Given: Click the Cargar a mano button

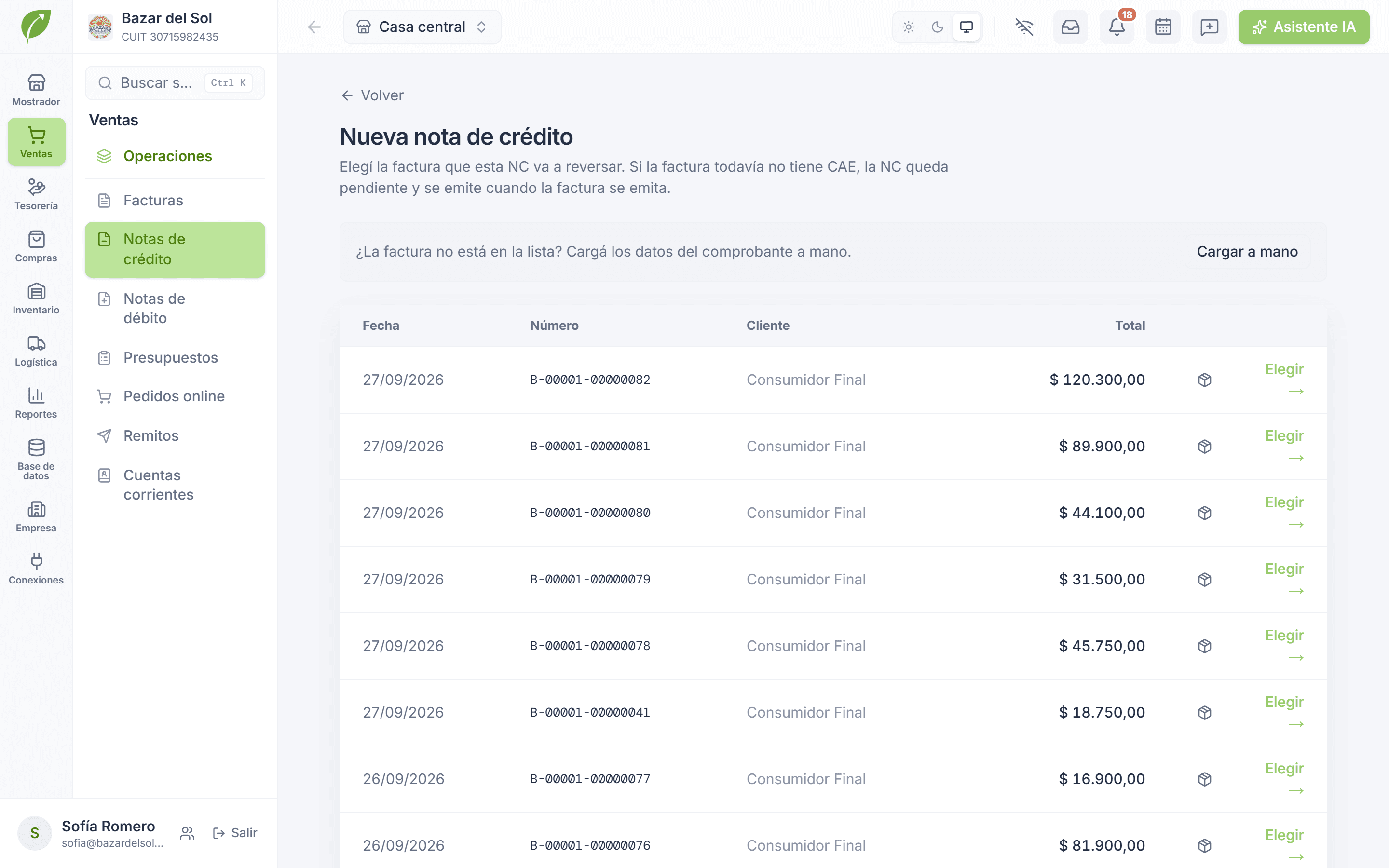Looking at the screenshot, I should [1247, 251].
